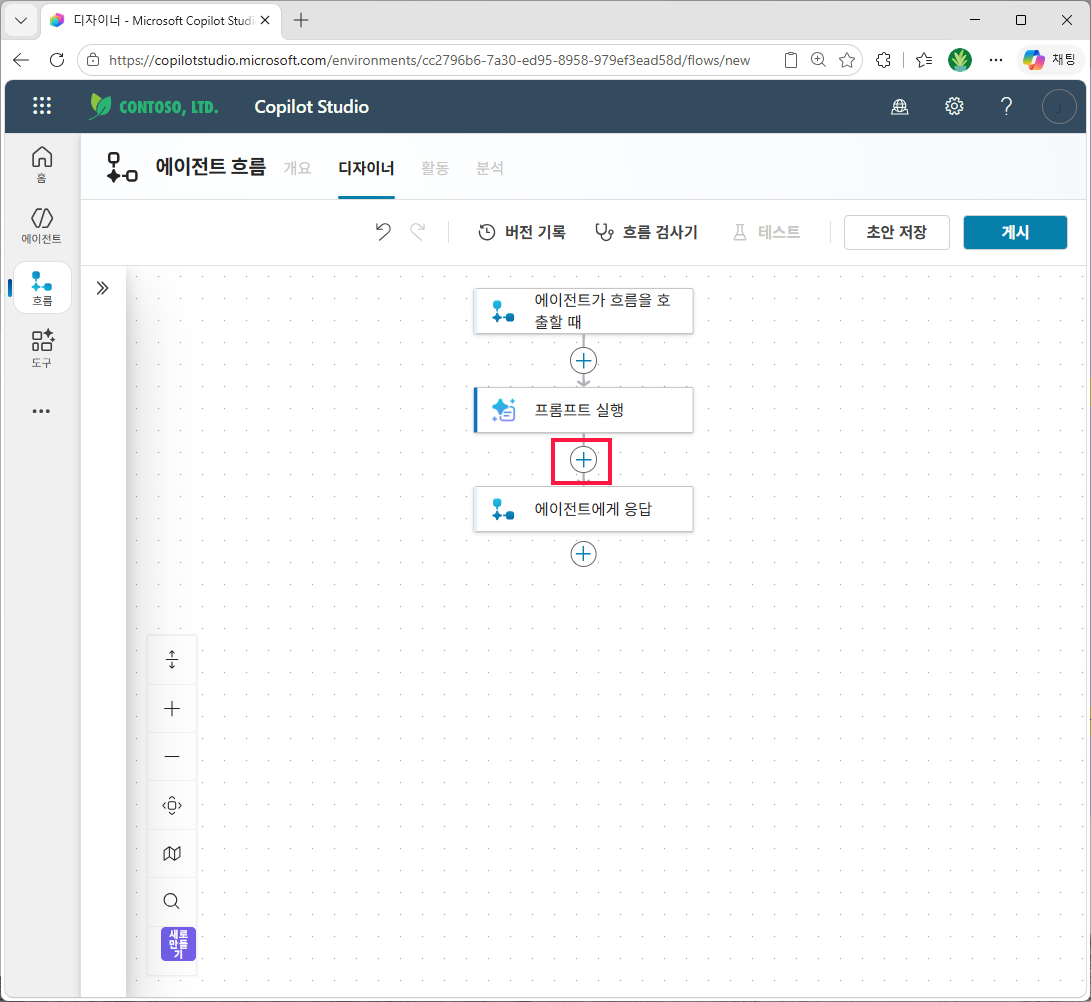
Task: Open browser extensions puzzle icon
Action: coord(883,61)
